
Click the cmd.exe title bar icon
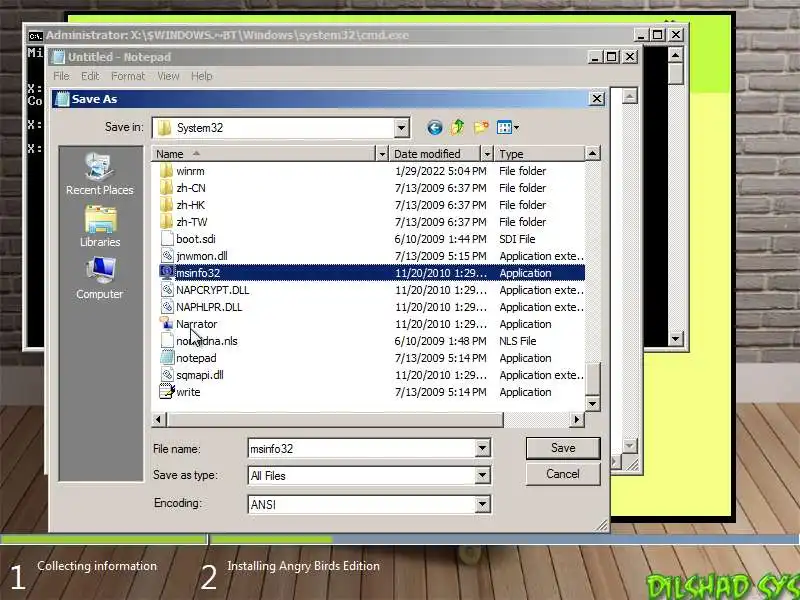[x=35, y=36]
